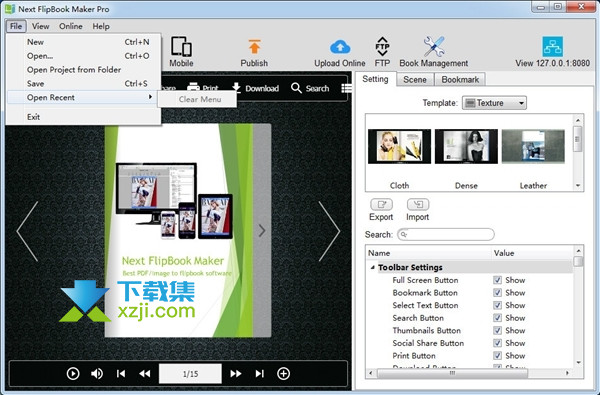Click the Value column header
The width and height of the screenshot is (600, 395).
pos(533,253)
